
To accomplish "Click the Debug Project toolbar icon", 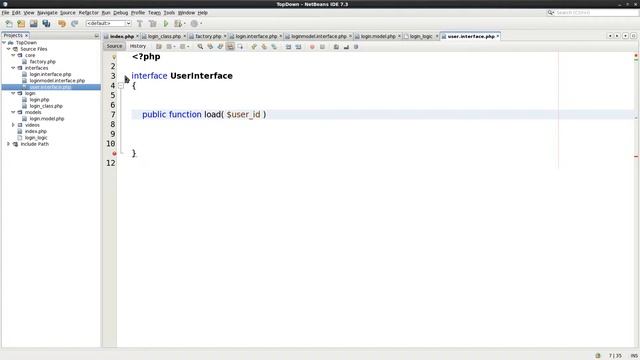I will coord(178,24).
